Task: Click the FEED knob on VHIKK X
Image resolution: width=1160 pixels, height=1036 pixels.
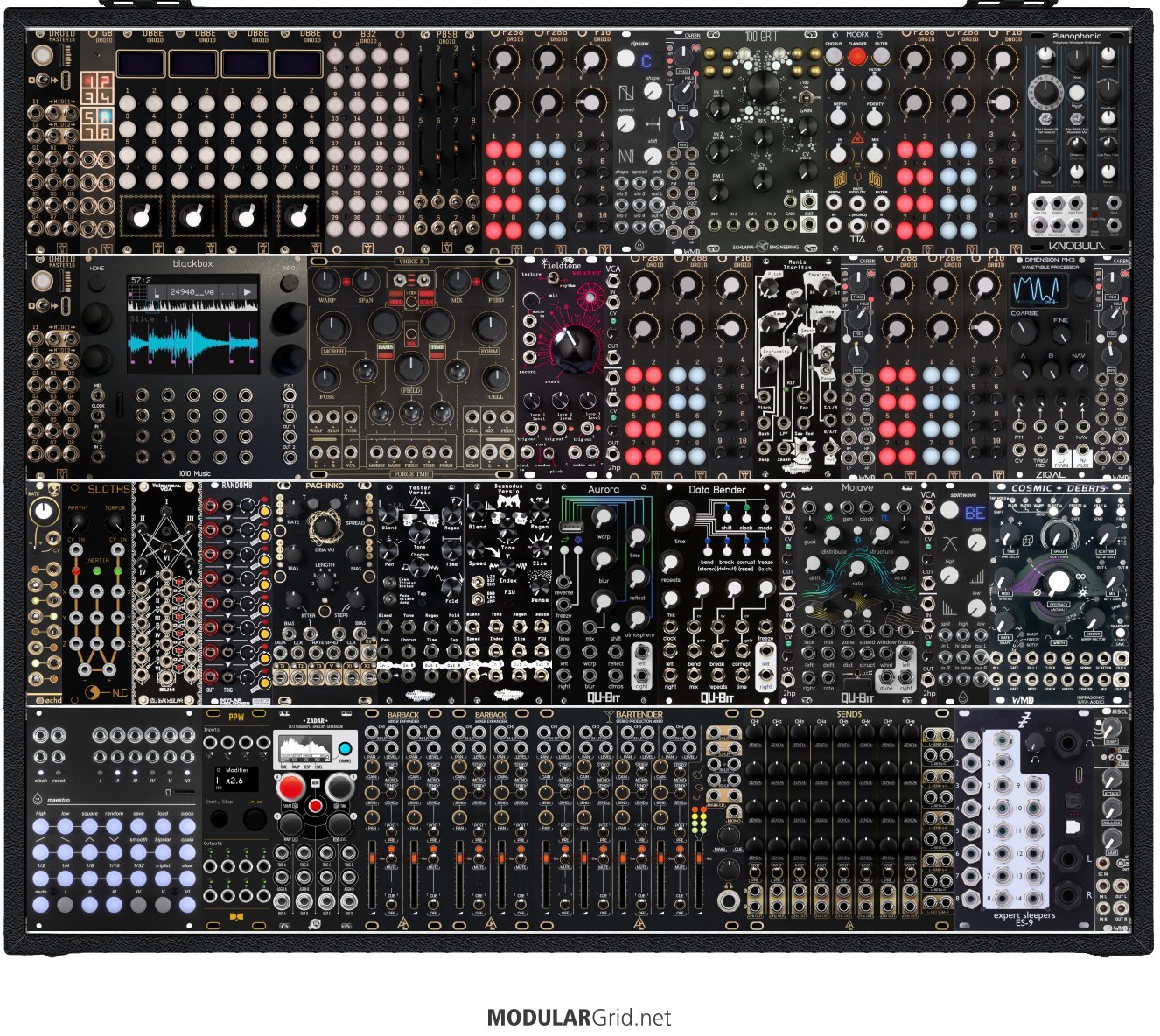Action: coord(495,281)
